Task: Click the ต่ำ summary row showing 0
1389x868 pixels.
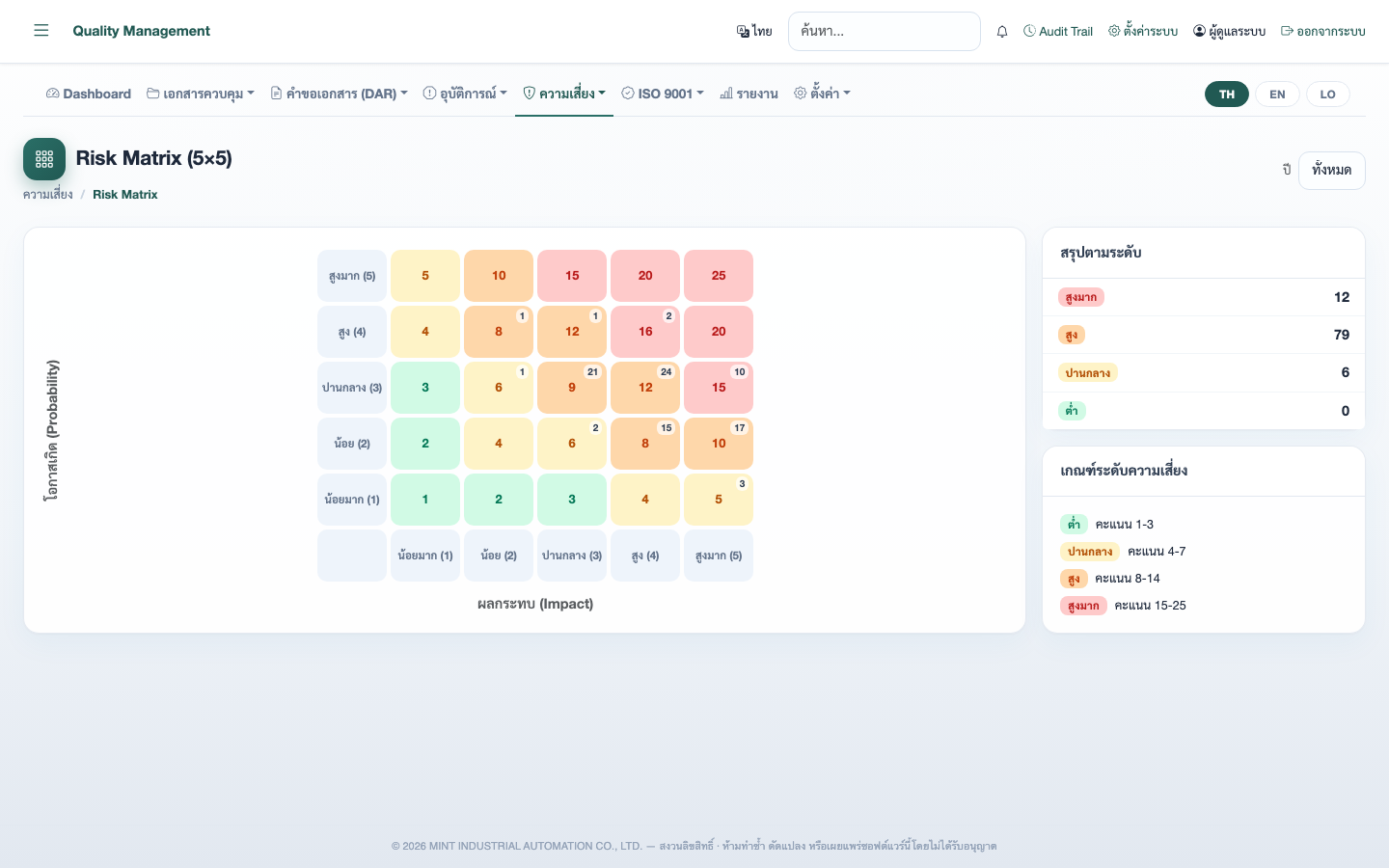Action: [x=1204, y=411]
